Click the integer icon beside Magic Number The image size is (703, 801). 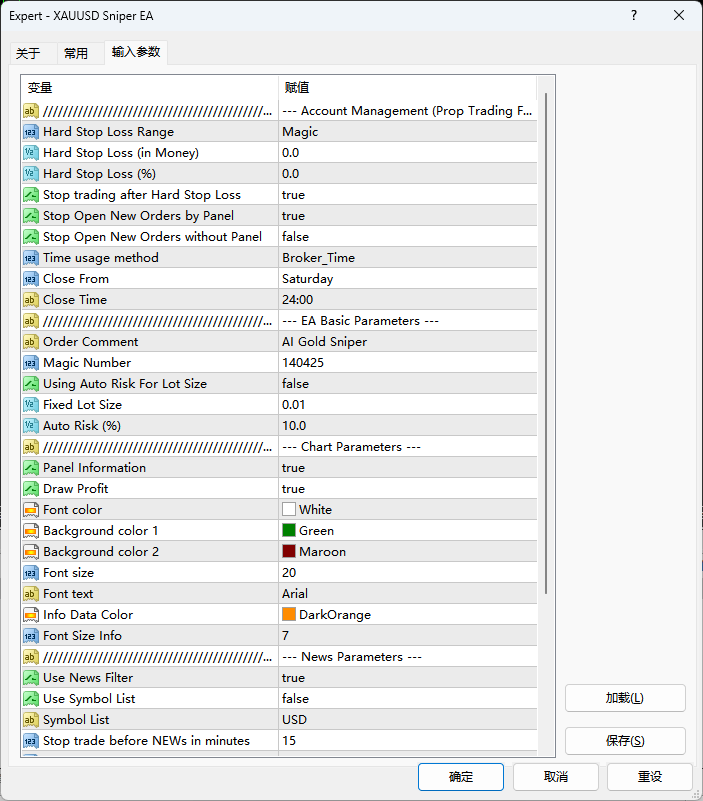click(x=31, y=363)
